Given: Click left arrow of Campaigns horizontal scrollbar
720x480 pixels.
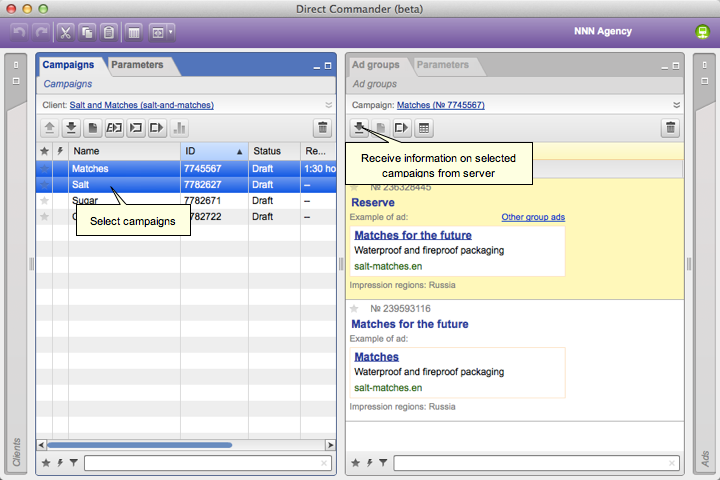Looking at the screenshot, I should point(41,445).
